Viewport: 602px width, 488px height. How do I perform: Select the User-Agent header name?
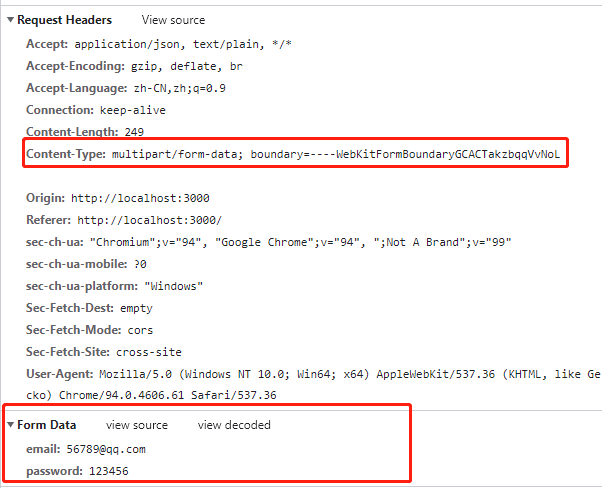(x=56, y=374)
